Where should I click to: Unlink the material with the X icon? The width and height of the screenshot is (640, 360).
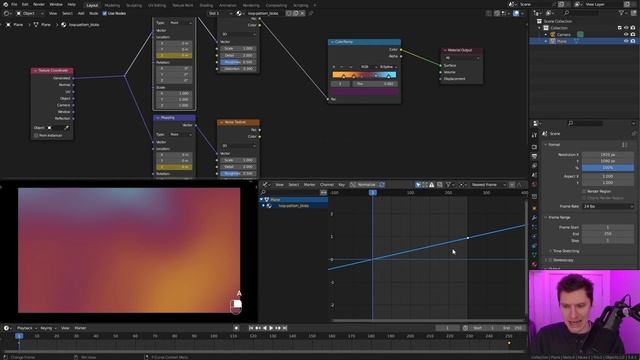[x=302, y=13]
